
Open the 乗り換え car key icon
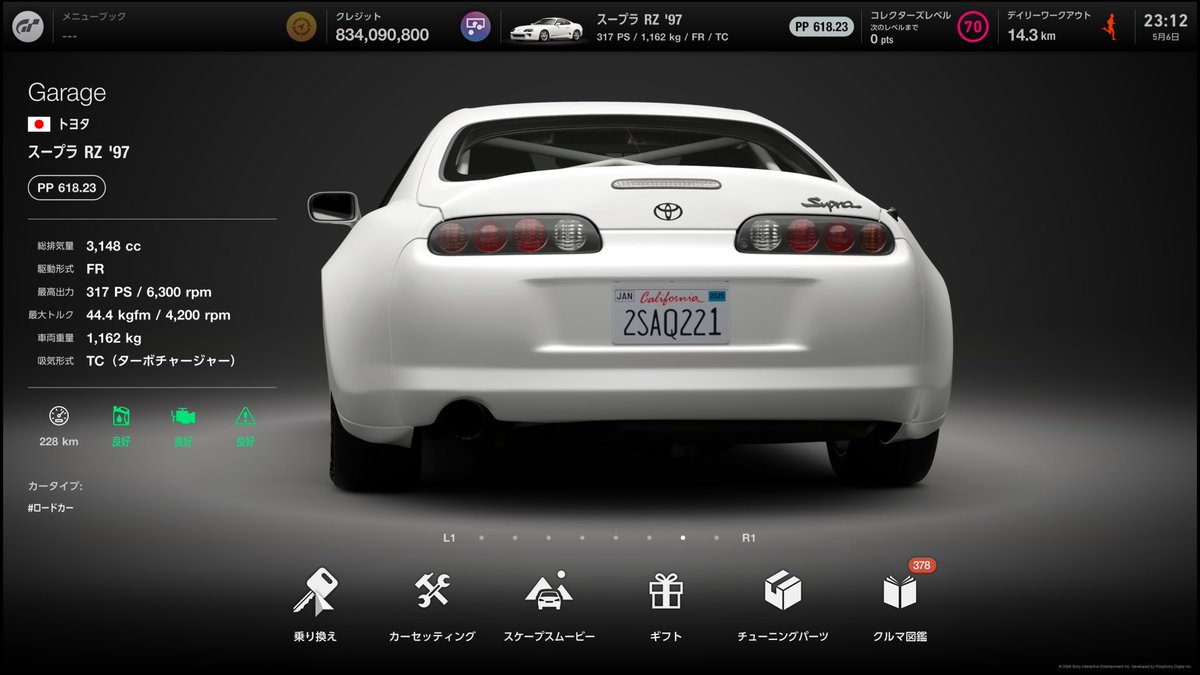[316, 592]
